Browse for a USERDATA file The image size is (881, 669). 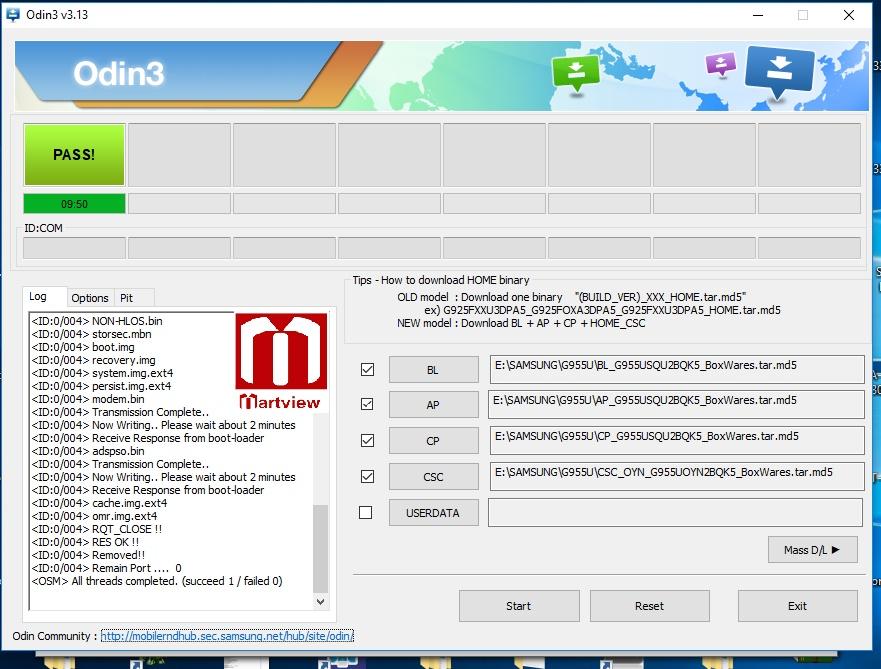pos(433,513)
